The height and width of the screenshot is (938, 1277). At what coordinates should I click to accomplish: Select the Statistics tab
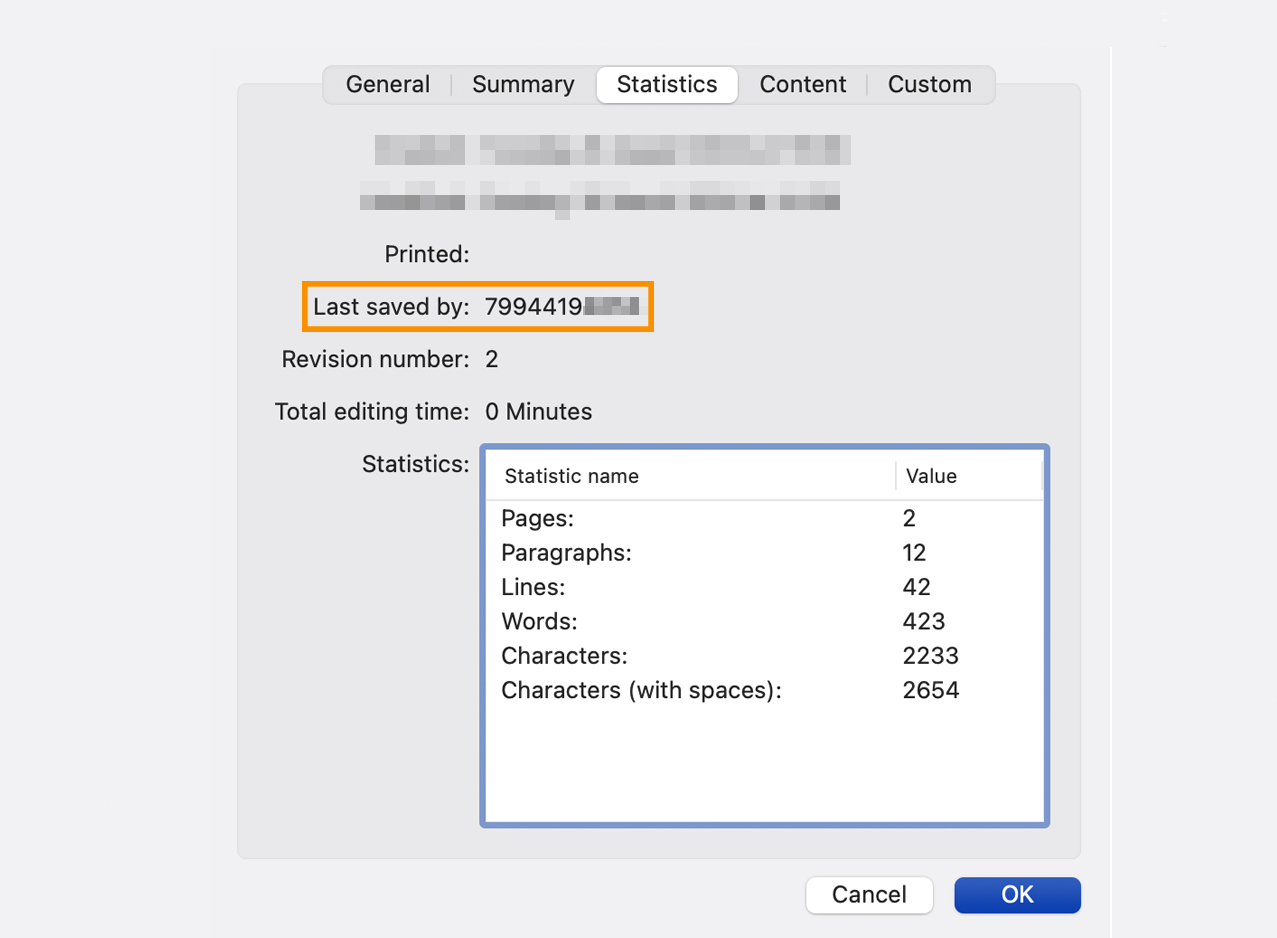[666, 84]
